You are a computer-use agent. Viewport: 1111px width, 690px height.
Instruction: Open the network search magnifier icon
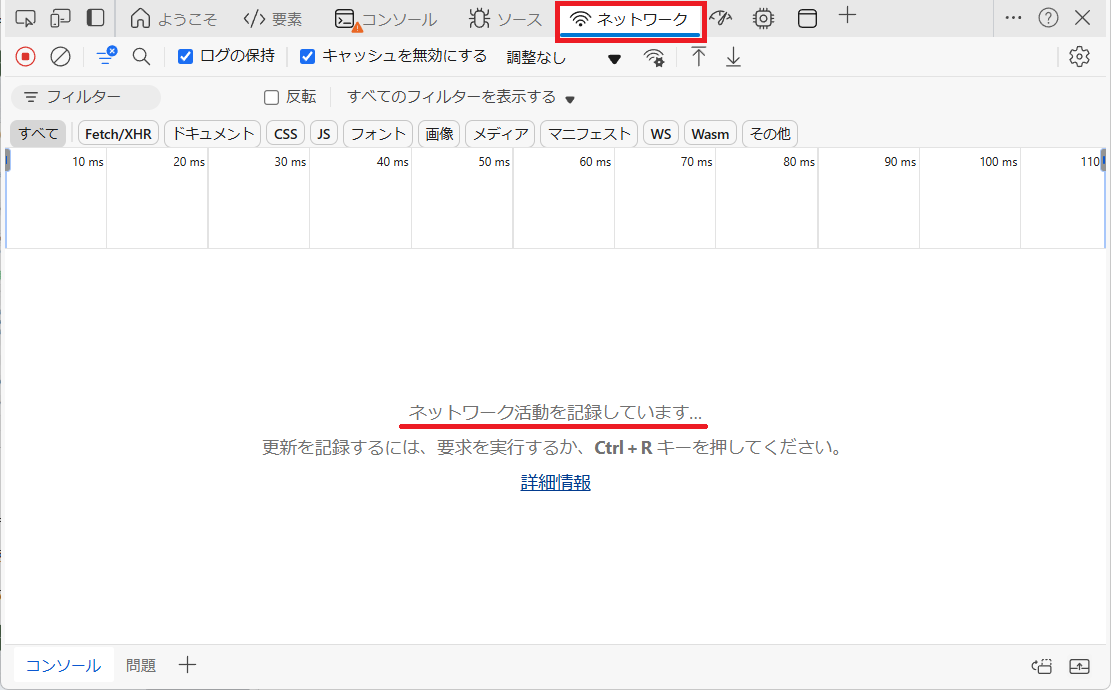click(141, 57)
